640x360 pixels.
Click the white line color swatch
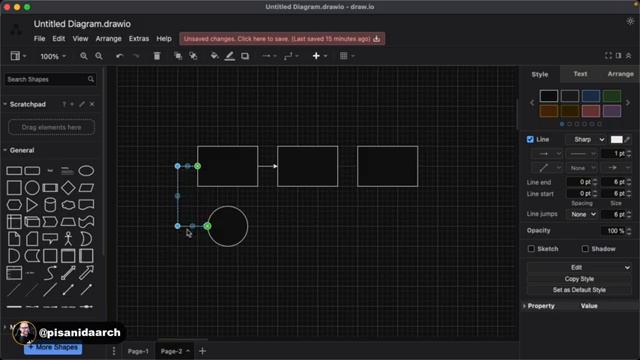click(616, 140)
